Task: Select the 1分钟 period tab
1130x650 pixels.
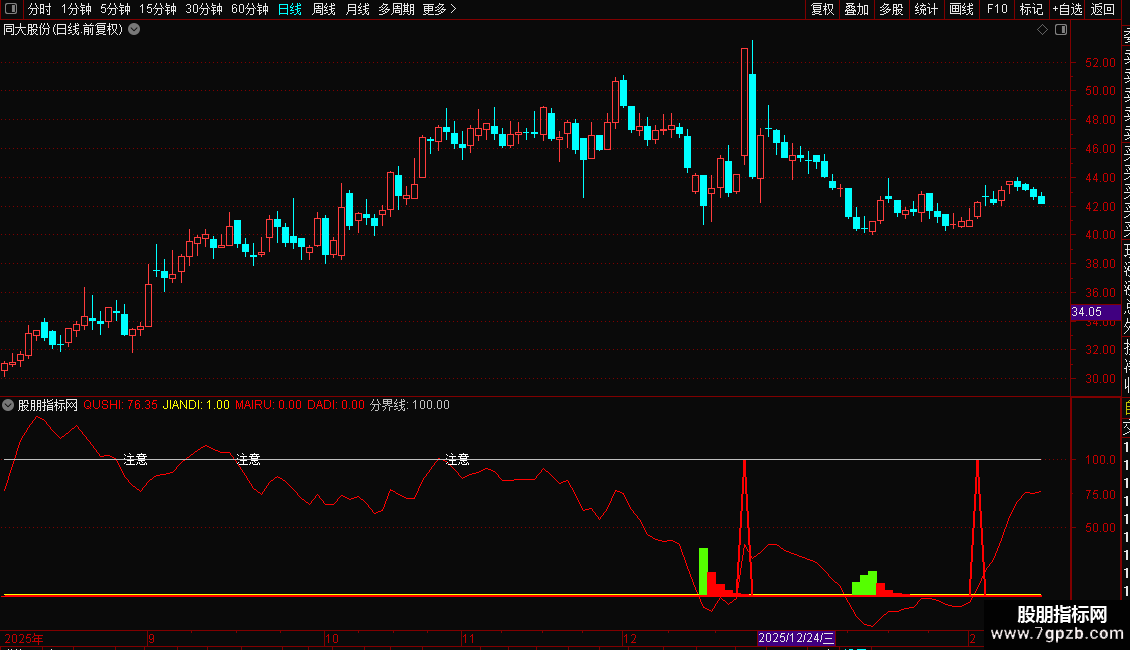Action: (x=76, y=9)
